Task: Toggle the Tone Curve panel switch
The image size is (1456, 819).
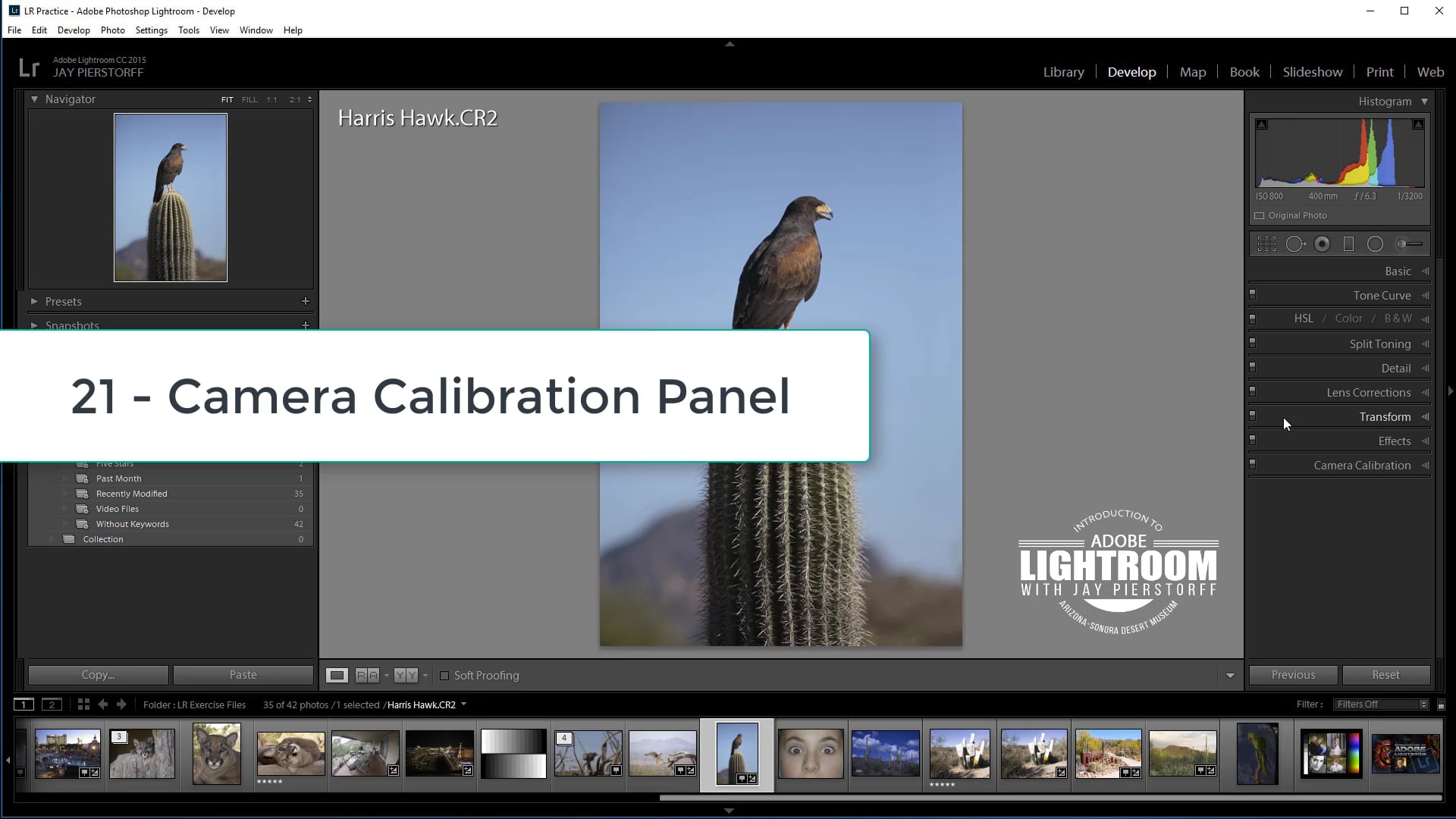Action: [1252, 295]
